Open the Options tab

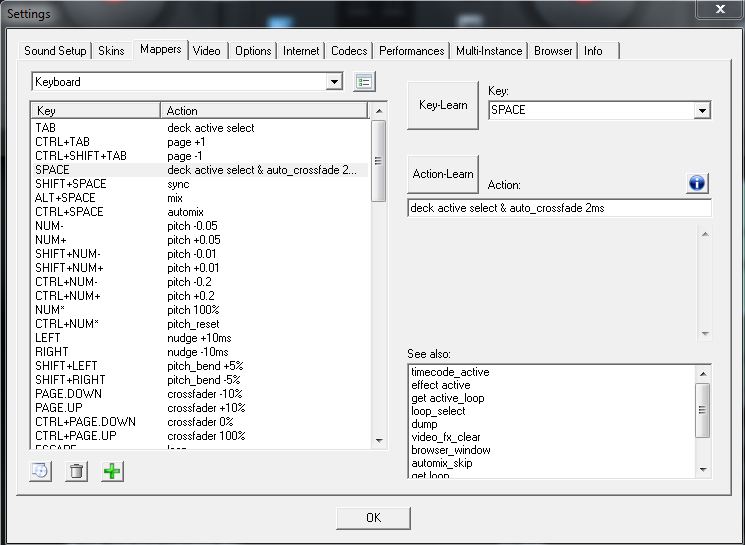[253, 51]
